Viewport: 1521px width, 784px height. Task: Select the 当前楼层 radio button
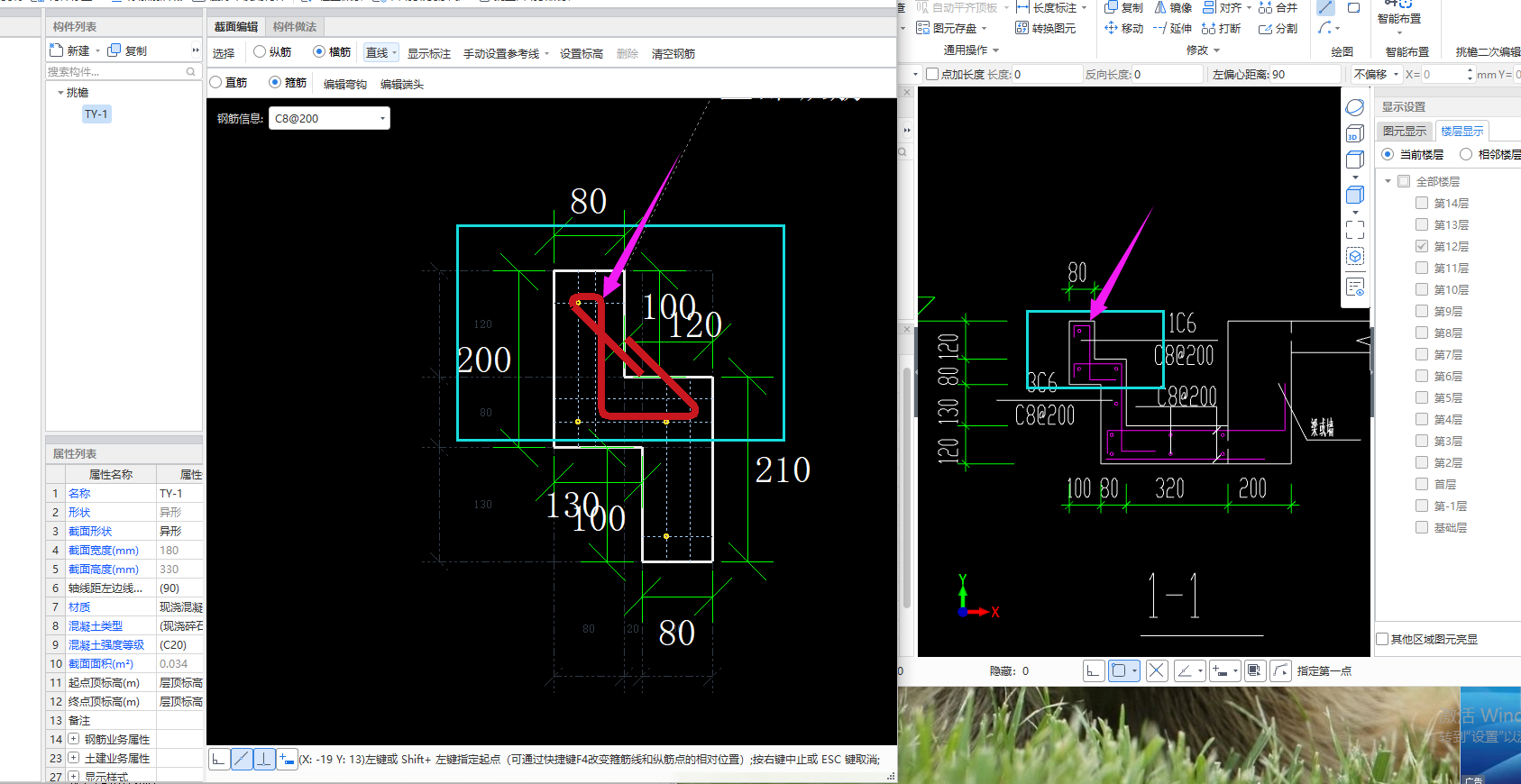tap(1388, 154)
